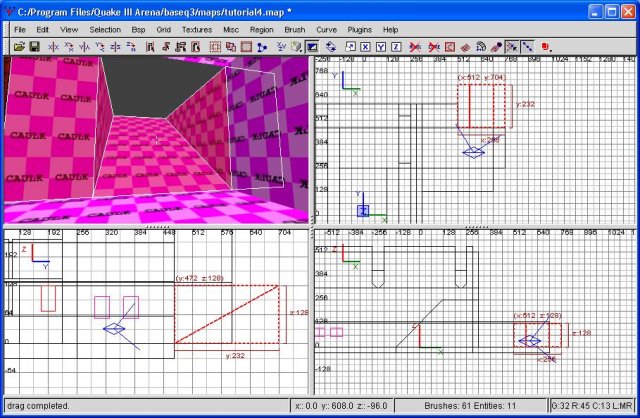
Task: Open the texture view mode dropdown
Action: click(297, 47)
